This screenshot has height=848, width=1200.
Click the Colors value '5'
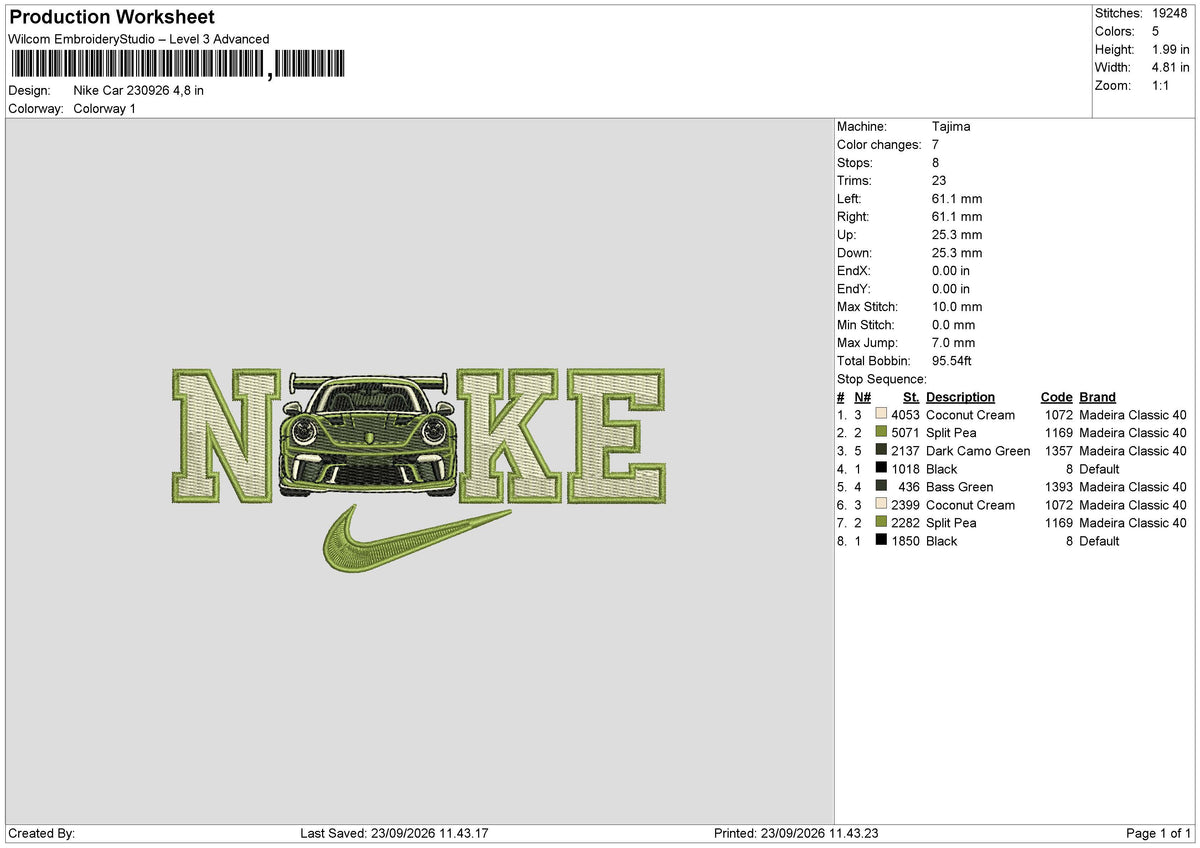pos(1156,31)
